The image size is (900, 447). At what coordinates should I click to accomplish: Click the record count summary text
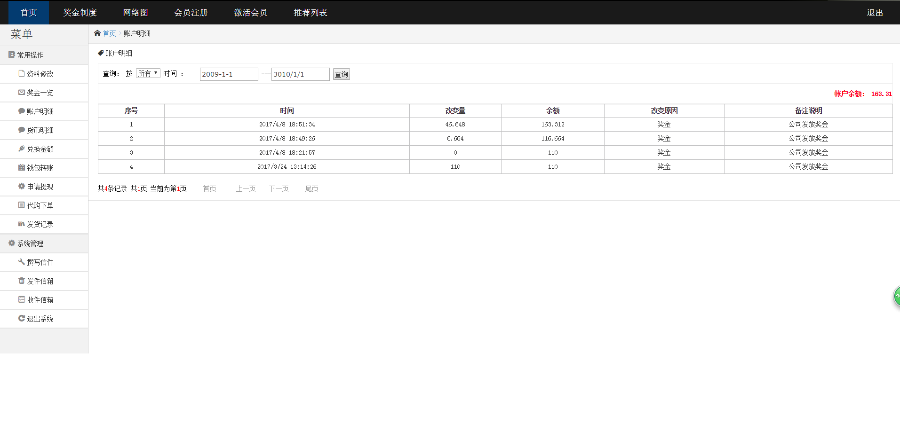click(x=142, y=189)
